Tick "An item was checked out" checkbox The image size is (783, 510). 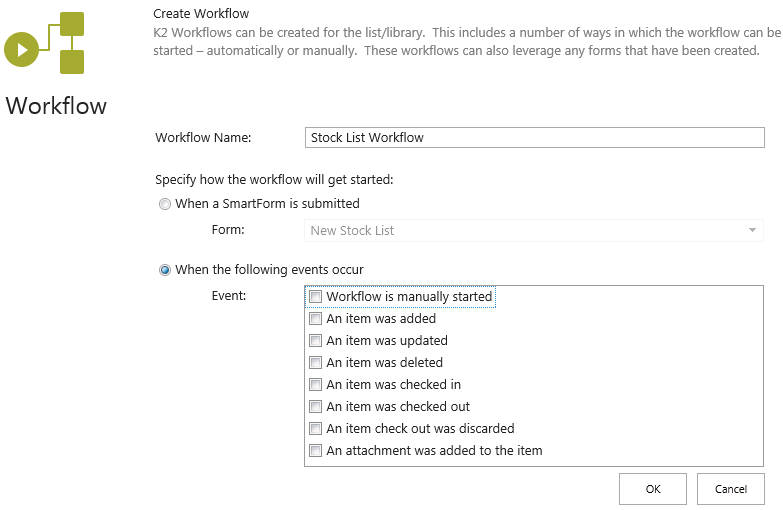[316, 407]
